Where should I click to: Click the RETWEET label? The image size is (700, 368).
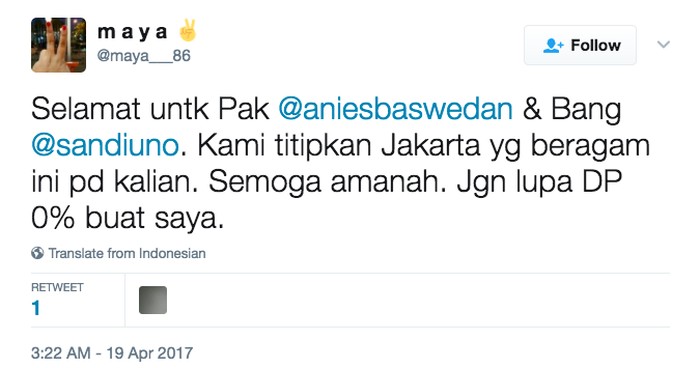[x=57, y=287]
